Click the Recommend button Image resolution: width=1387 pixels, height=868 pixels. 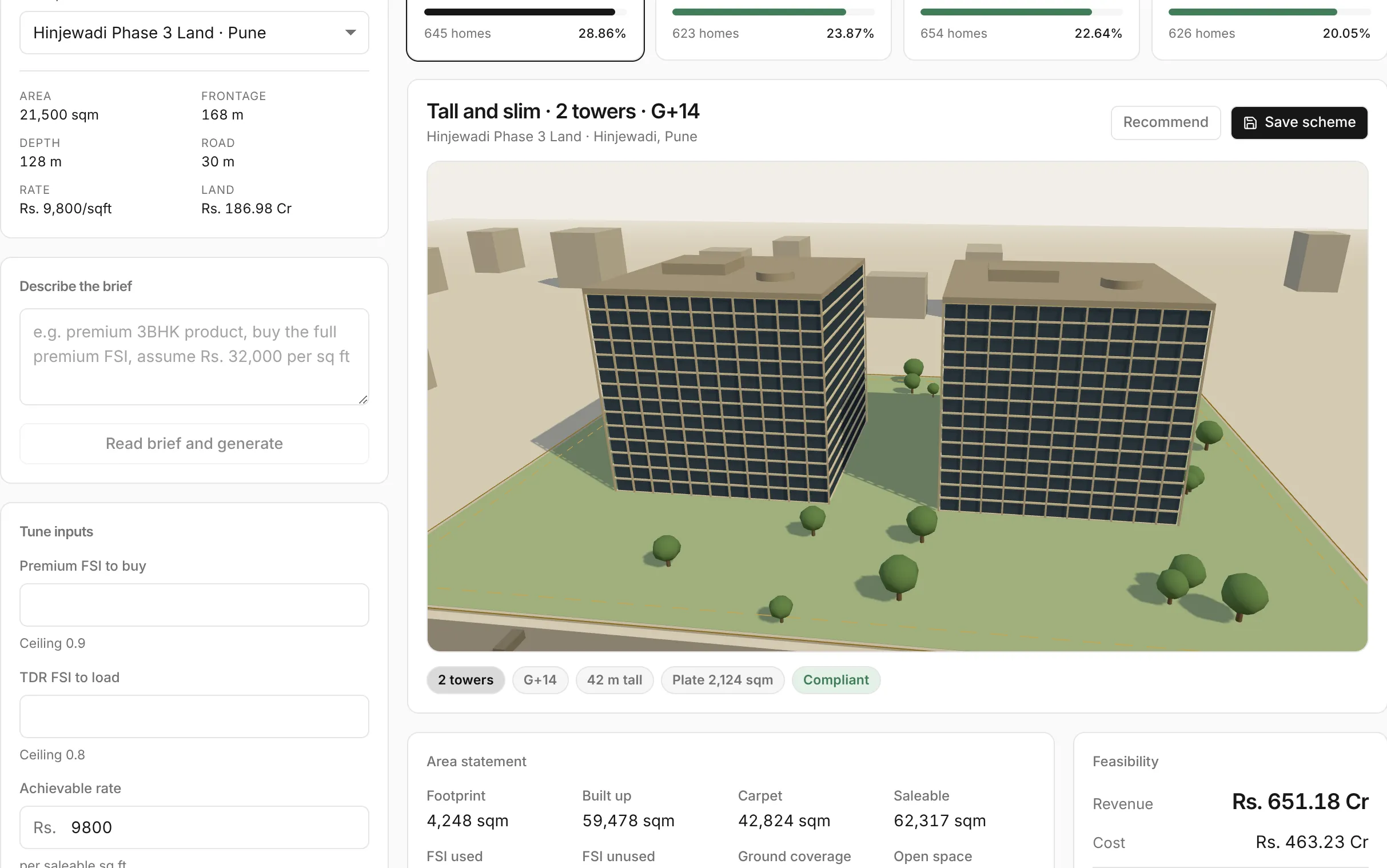pyautogui.click(x=1166, y=122)
